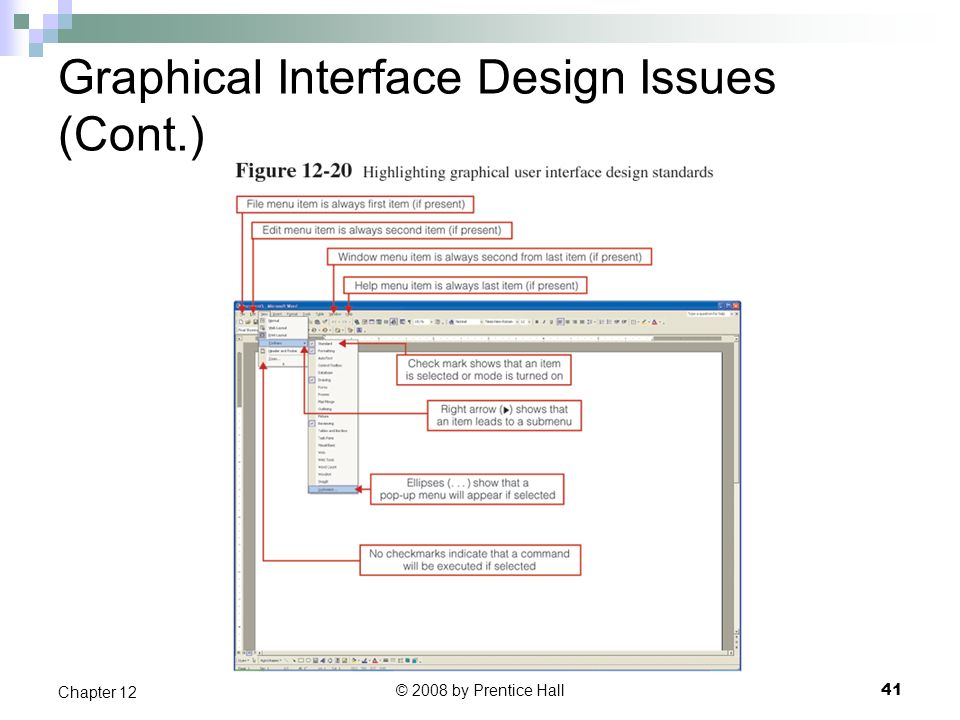Click the Bullets list icon
The height and width of the screenshot is (720, 960).
pos(609,321)
